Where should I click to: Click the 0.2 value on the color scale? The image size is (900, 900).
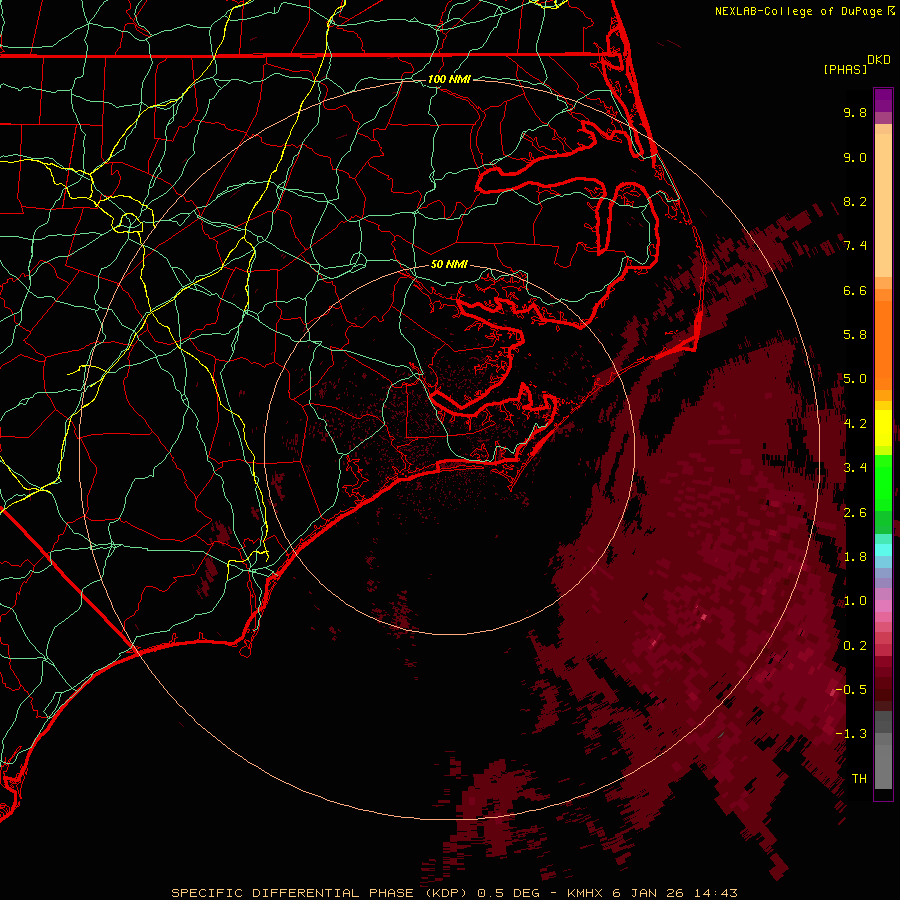pyautogui.click(x=855, y=646)
